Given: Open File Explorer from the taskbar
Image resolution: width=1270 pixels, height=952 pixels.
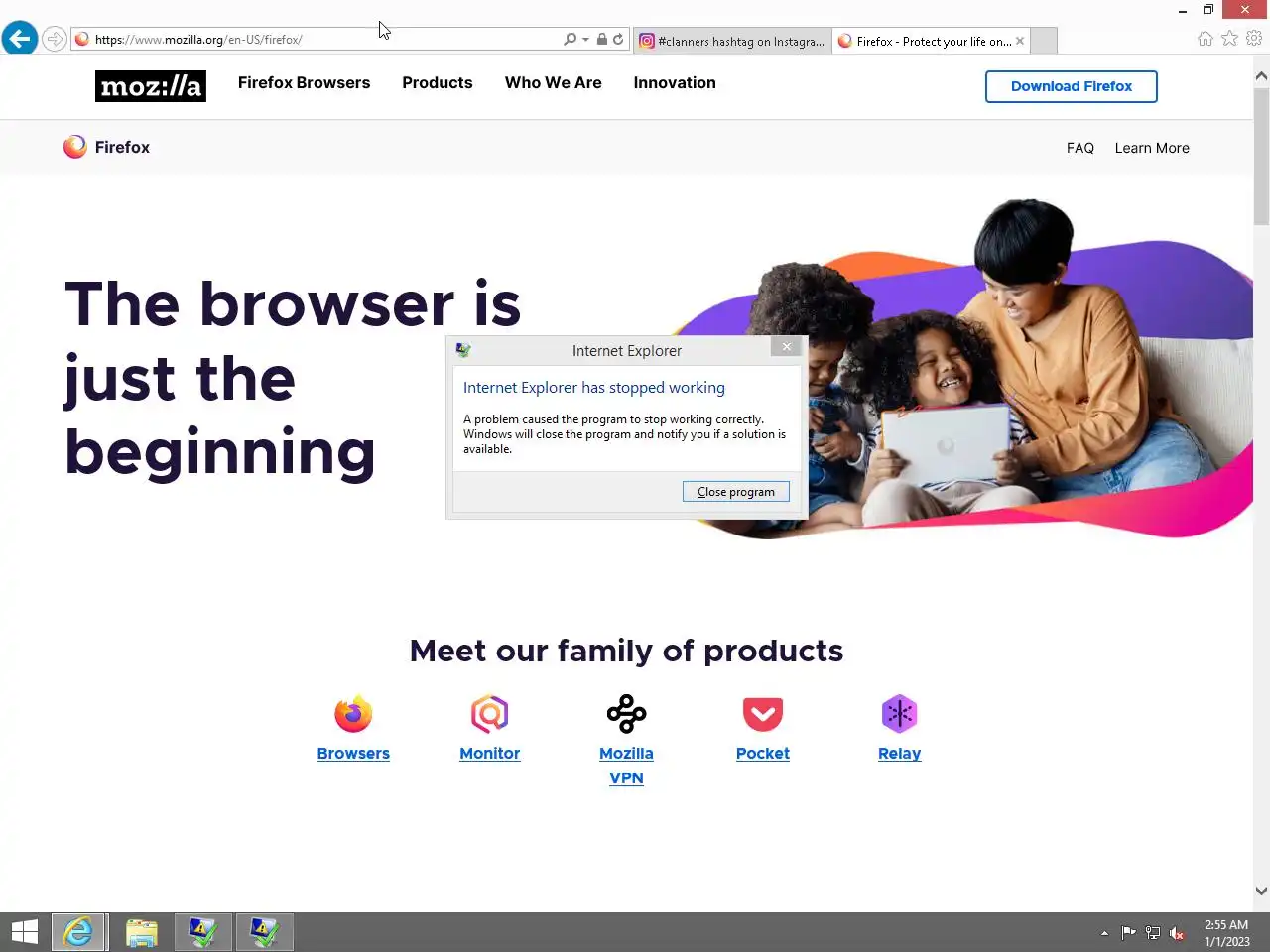Looking at the screenshot, I should point(142,932).
